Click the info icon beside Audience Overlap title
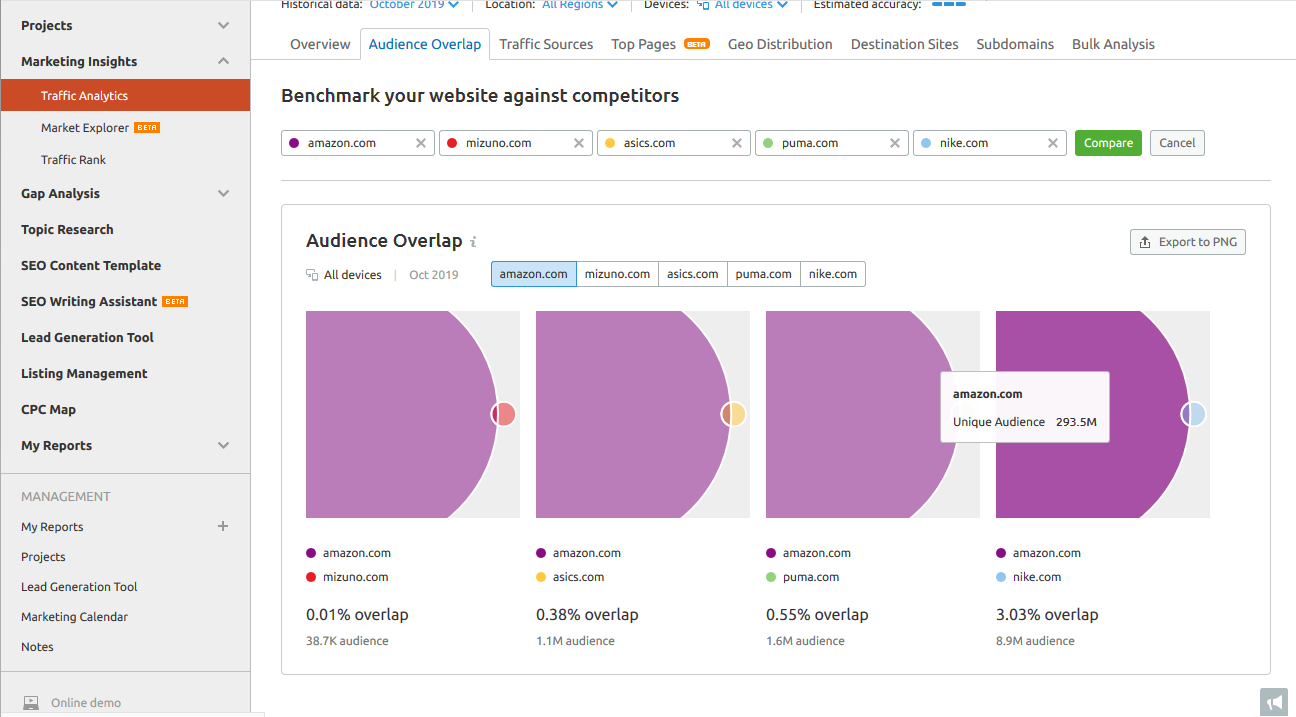This screenshot has width=1296, height=717. 473,241
